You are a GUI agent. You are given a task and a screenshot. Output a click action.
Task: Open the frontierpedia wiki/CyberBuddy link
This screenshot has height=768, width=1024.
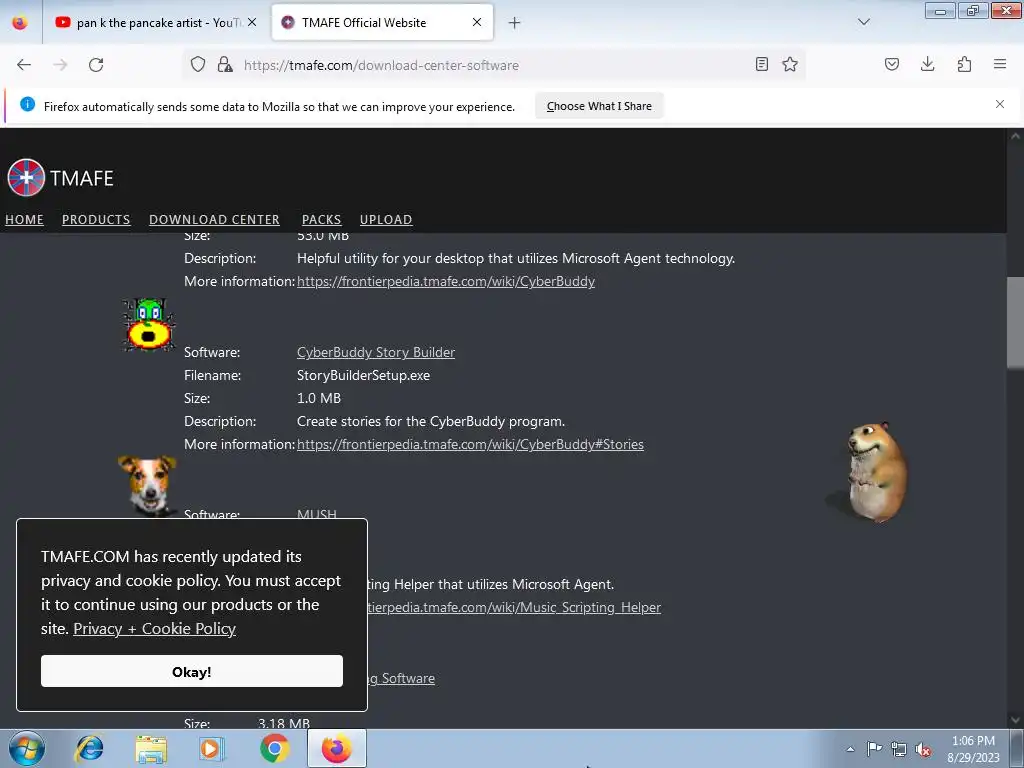[446, 281]
